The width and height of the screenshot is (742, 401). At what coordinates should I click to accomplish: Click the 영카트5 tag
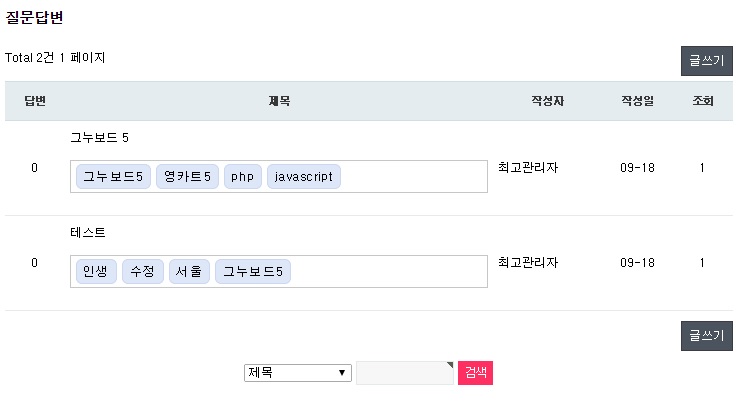click(188, 177)
